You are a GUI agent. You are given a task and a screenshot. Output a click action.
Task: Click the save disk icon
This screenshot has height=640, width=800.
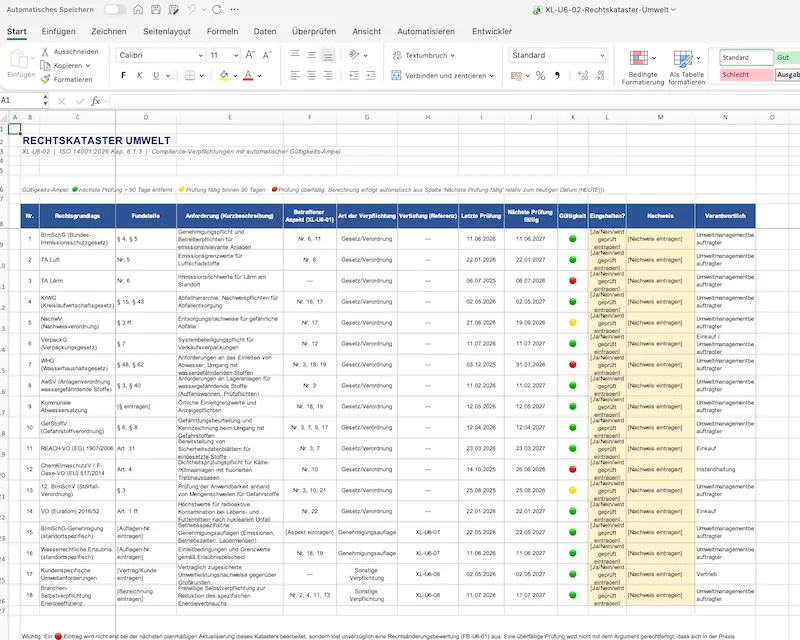tap(156, 10)
